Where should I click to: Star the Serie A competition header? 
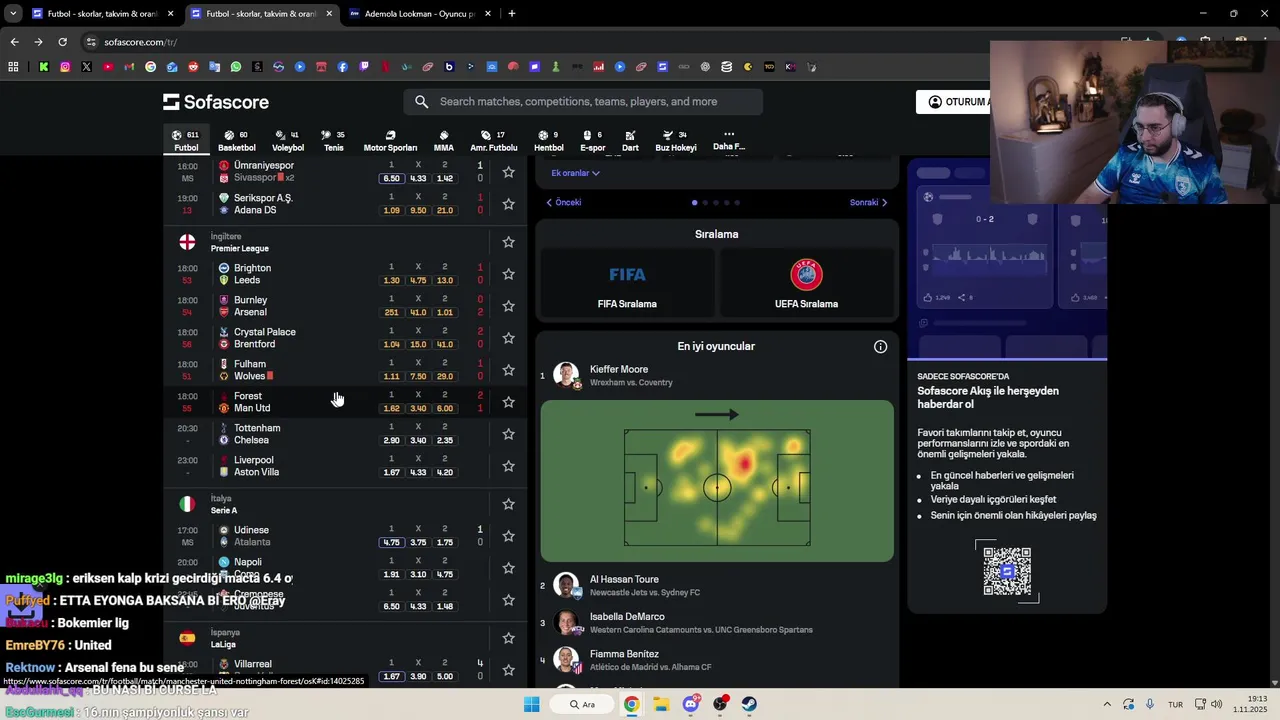508,504
